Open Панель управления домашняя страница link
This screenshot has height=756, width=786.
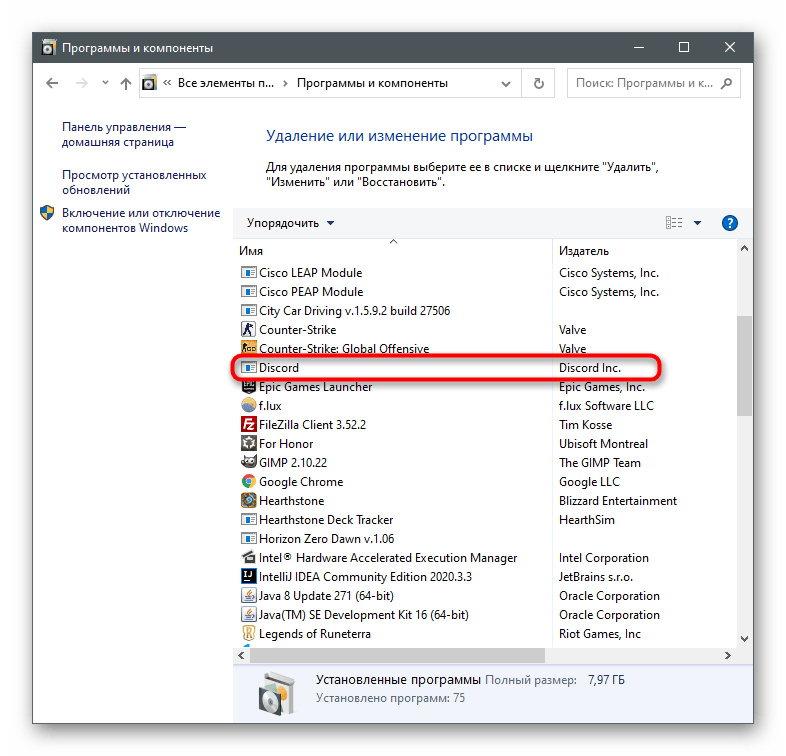124,134
